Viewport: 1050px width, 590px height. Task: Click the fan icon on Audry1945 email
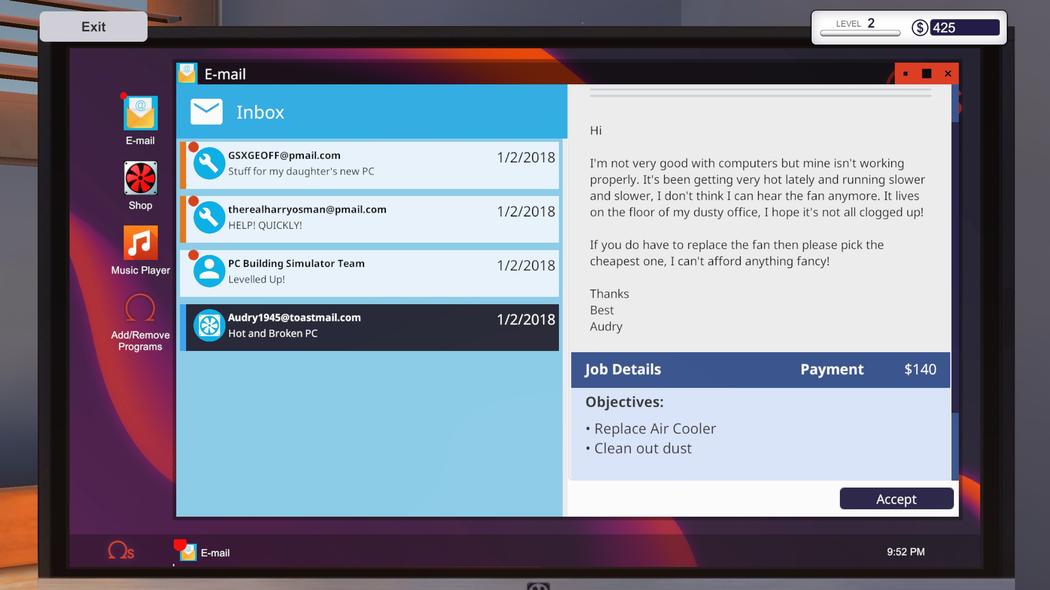coord(209,326)
